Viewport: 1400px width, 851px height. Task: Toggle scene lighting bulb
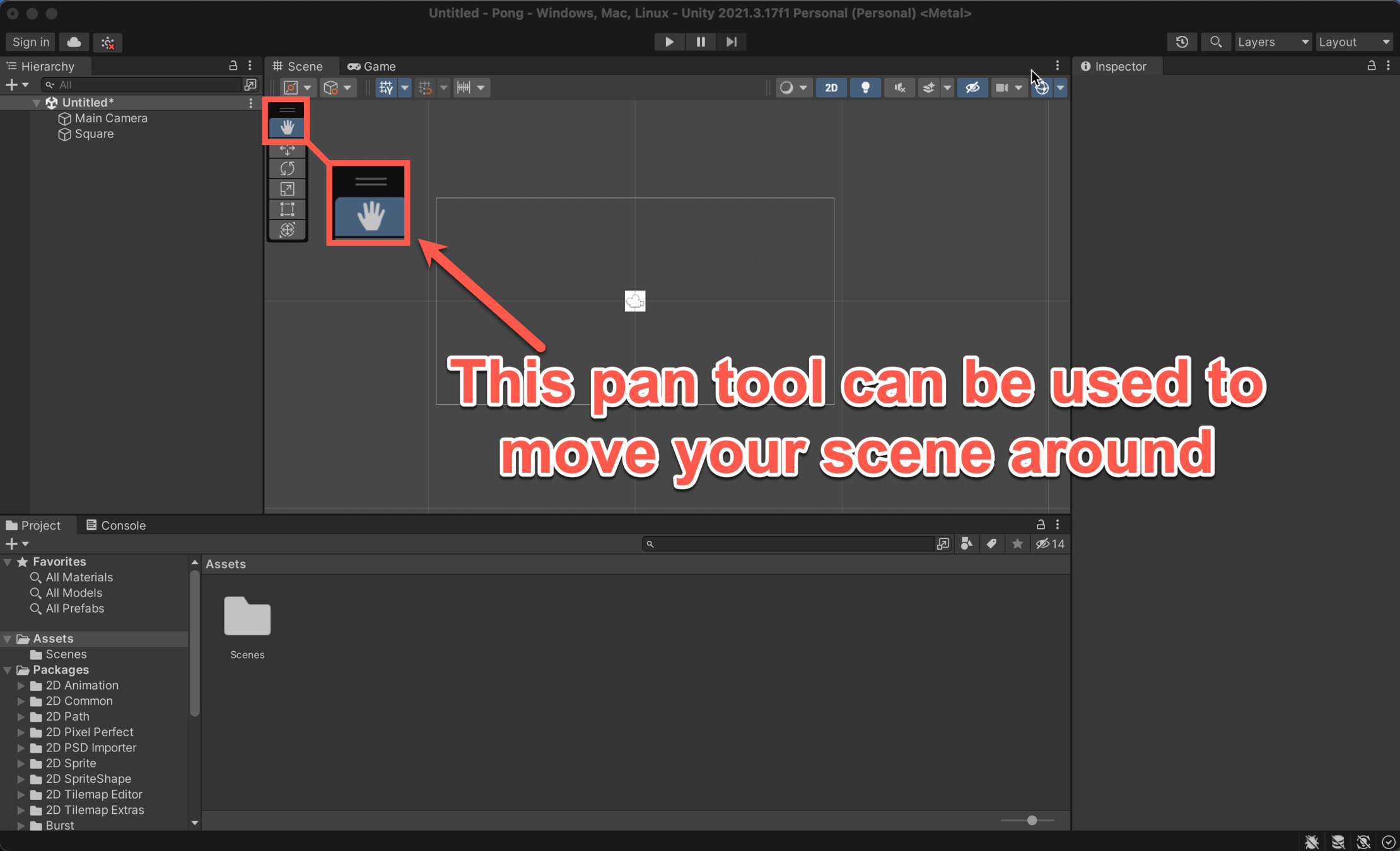(865, 88)
